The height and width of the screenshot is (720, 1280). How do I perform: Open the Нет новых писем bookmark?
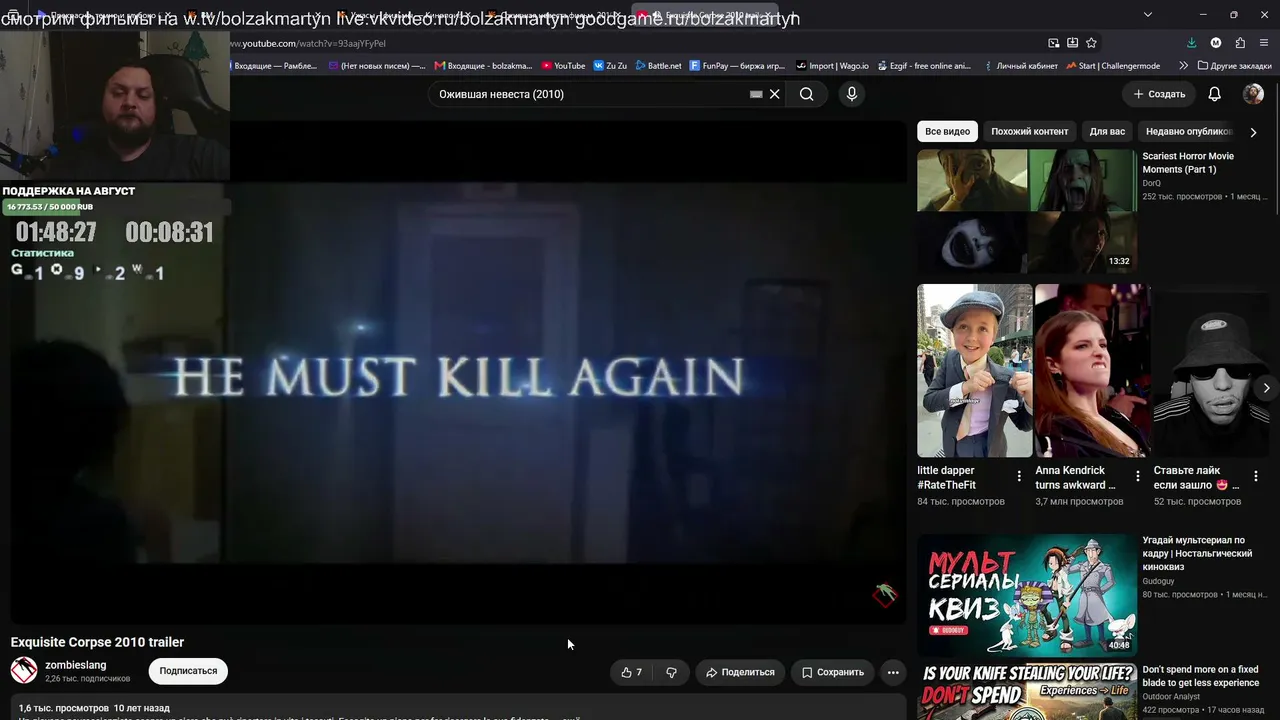[377, 66]
